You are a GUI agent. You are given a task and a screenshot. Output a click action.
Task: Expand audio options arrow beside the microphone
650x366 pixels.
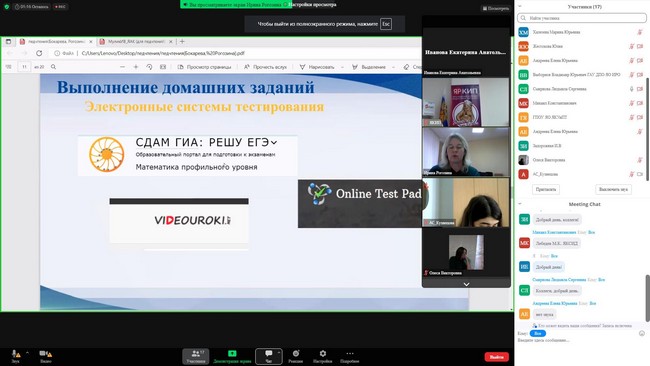tap(27, 353)
